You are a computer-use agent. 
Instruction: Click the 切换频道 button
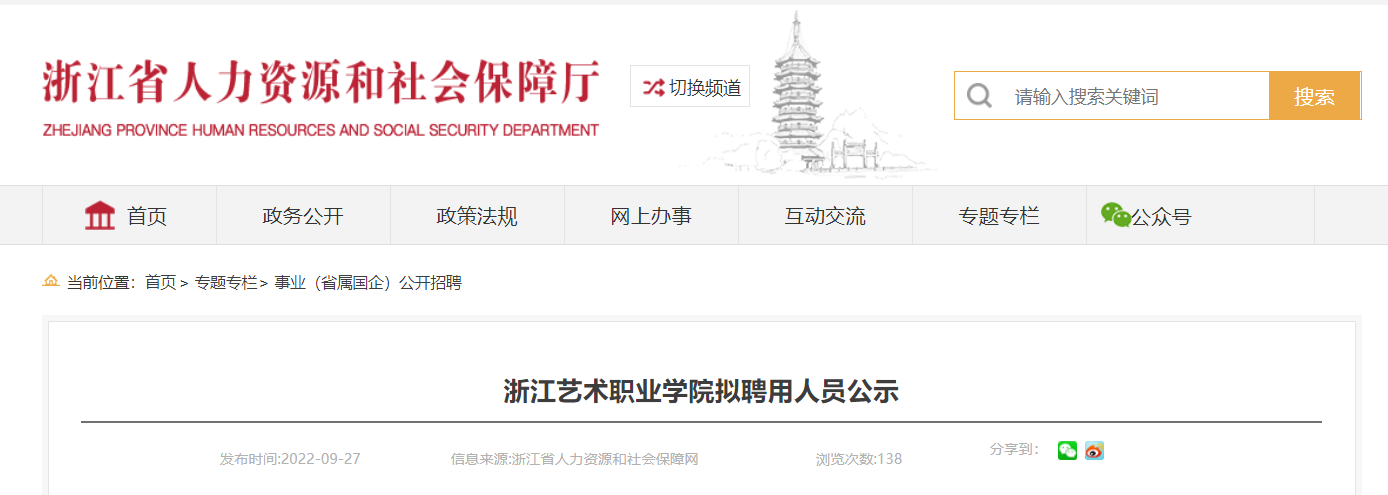690,87
